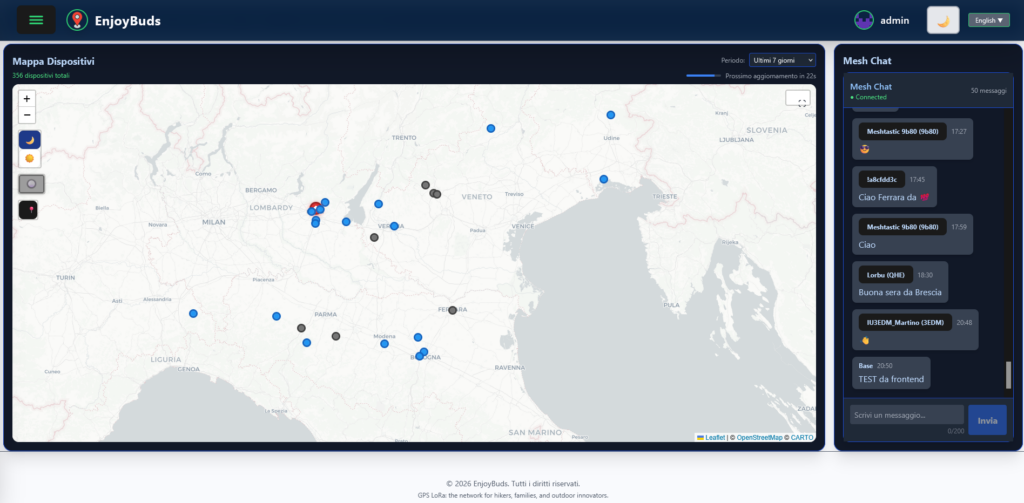This screenshot has height=503, width=1024.
Task: Open the English language dropdown
Action: [988, 20]
